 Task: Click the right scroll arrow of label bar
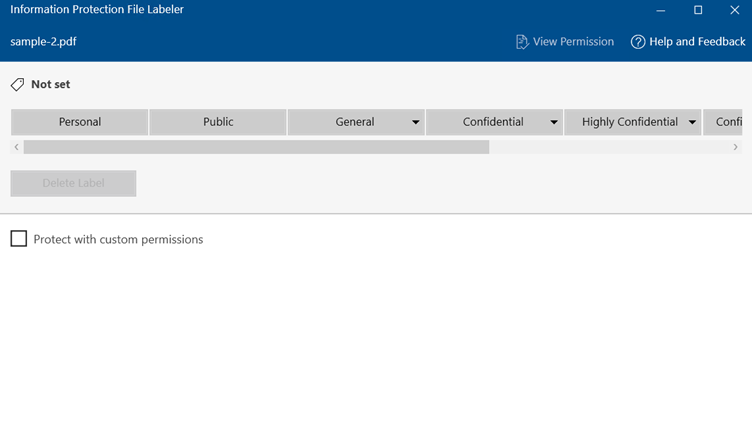tap(736, 147)
